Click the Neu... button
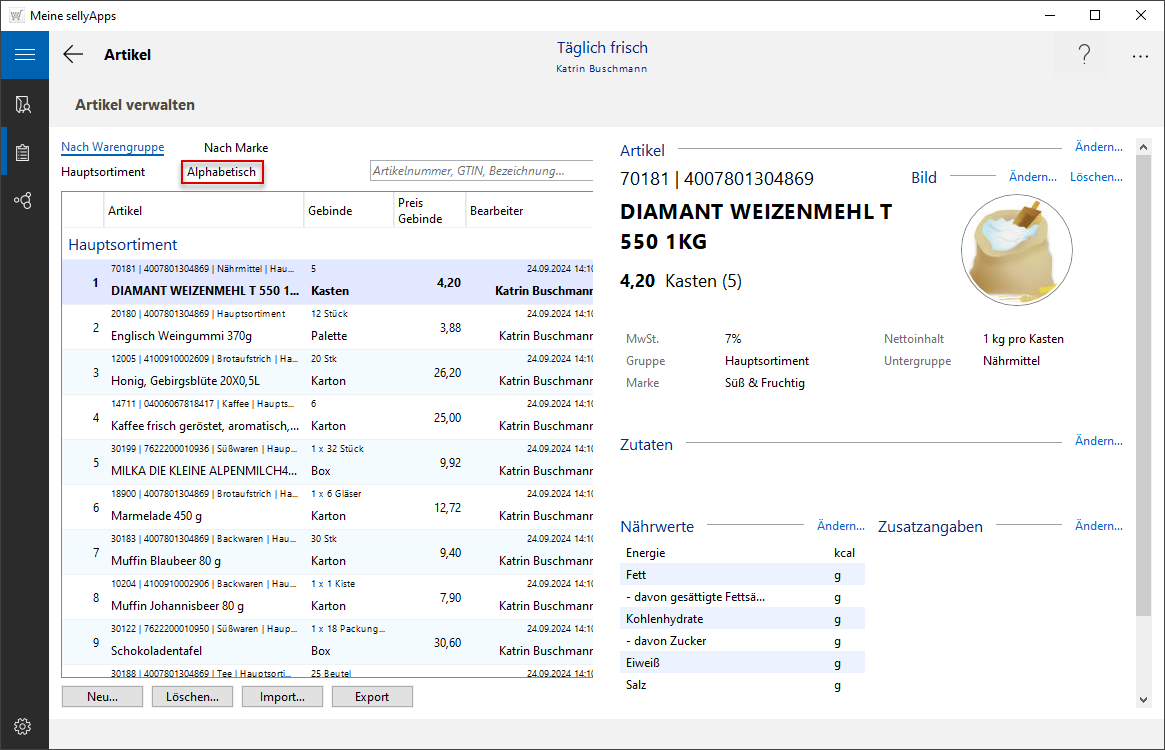 tap(102, 697)
